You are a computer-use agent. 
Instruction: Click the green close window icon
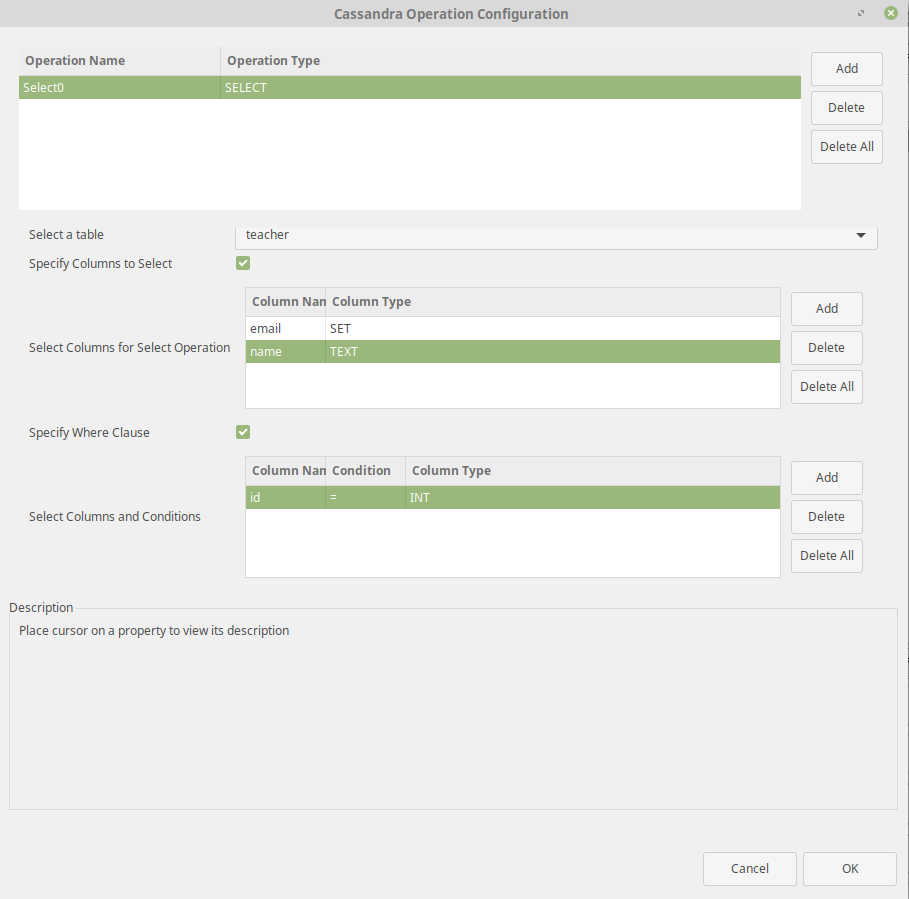coord(889,14)
